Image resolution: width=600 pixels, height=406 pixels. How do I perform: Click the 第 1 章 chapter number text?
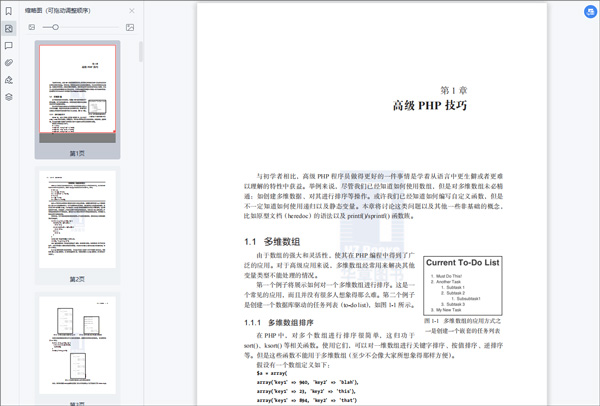(x=453, y=90)
